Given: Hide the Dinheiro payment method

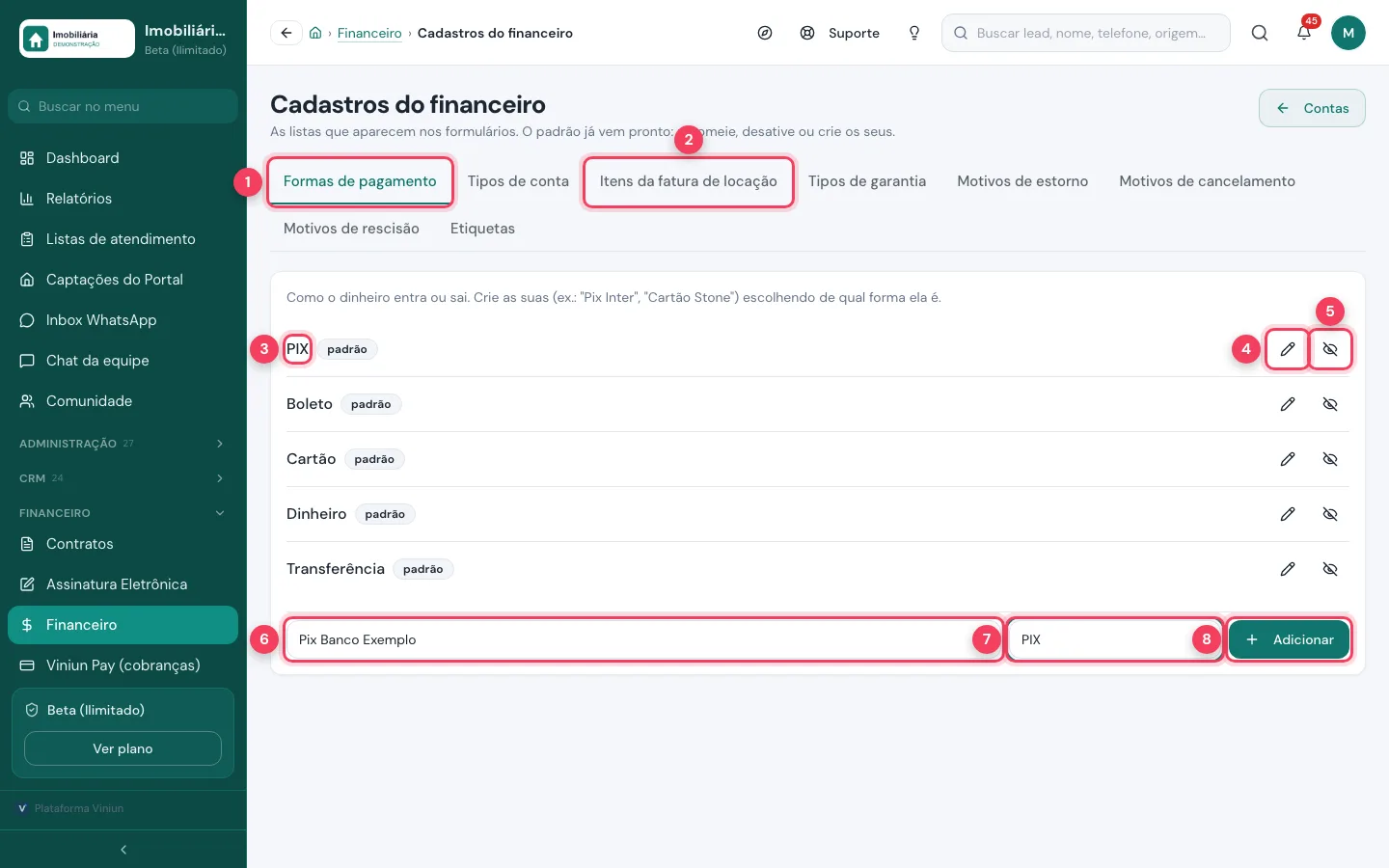Looking at the screenshot, I should (x=1330, y=514).
